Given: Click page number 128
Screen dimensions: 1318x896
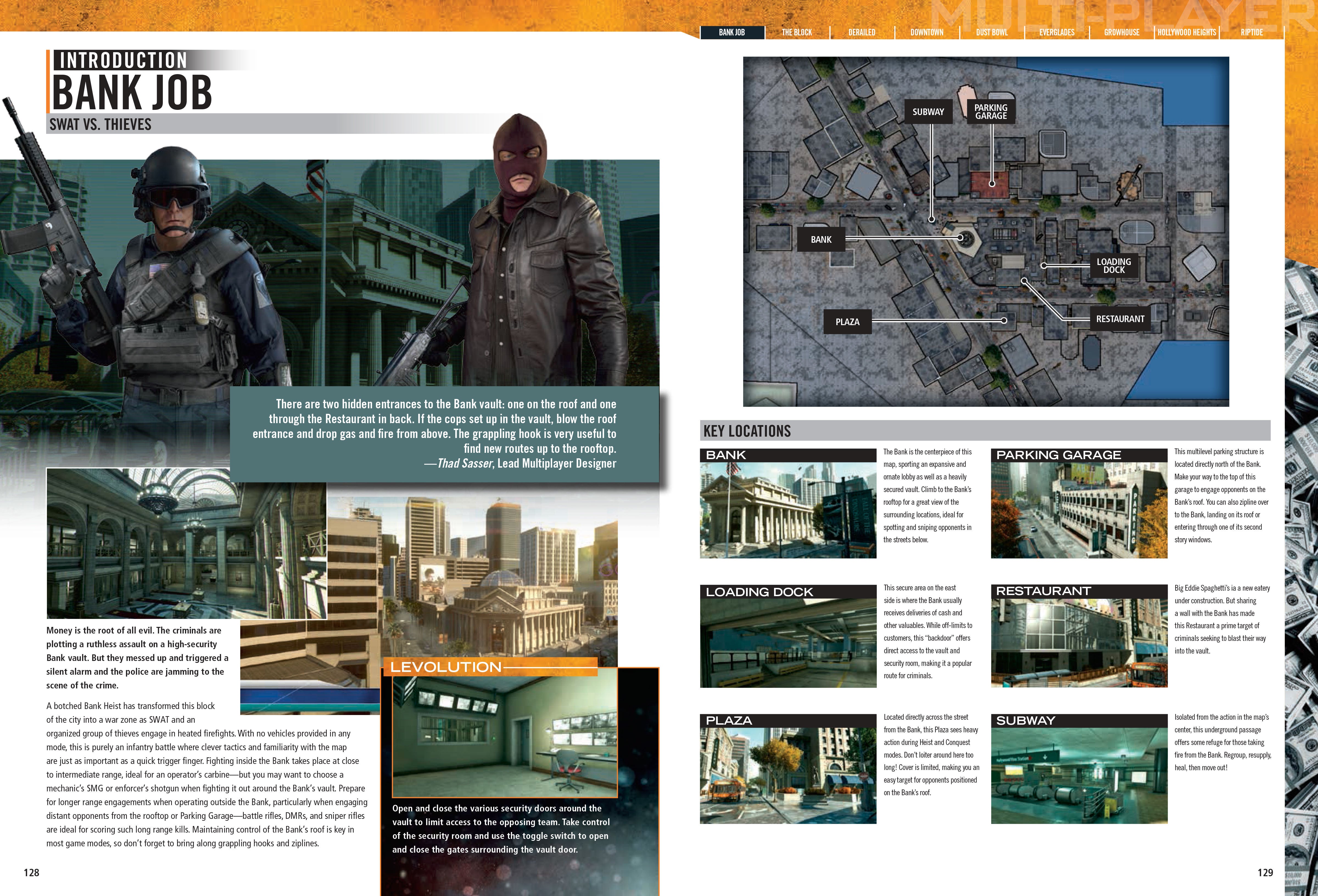Looking at the screenshot, I should click(x=31, y=873).
